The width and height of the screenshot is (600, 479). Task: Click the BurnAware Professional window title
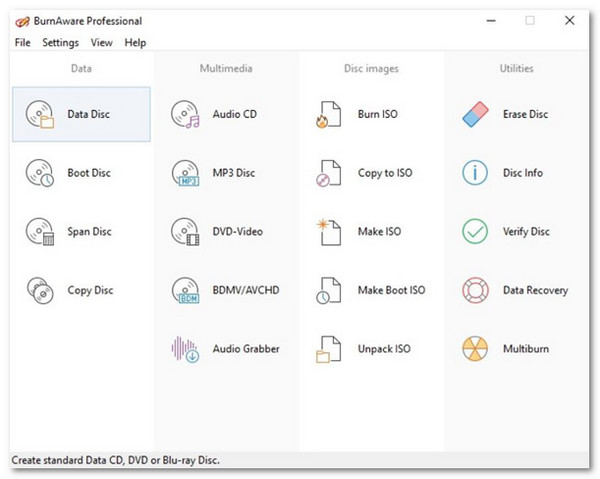coord(88,21)
